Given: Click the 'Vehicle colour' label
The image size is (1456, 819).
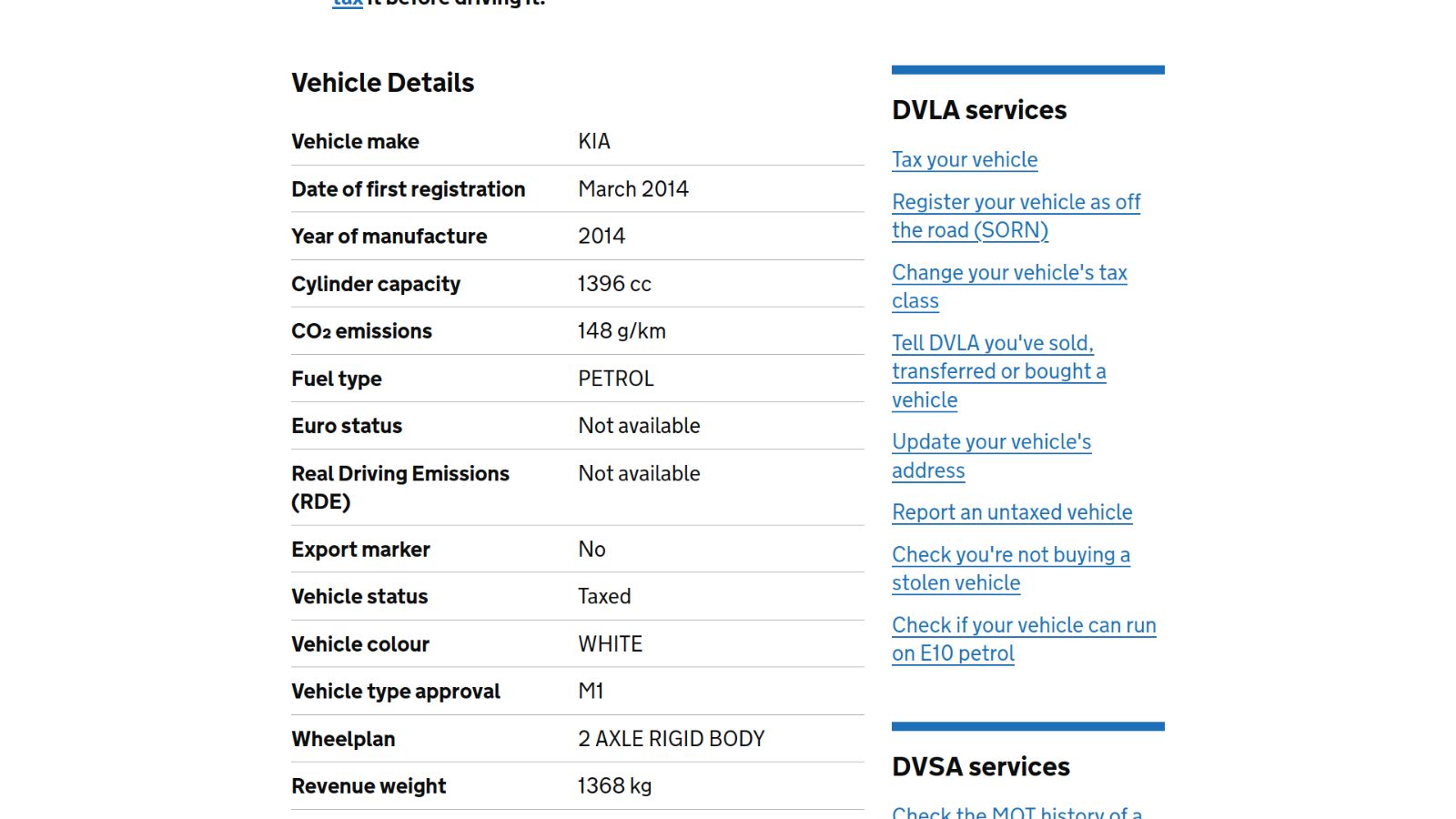Looking at the screenshot, I should 360,644.
